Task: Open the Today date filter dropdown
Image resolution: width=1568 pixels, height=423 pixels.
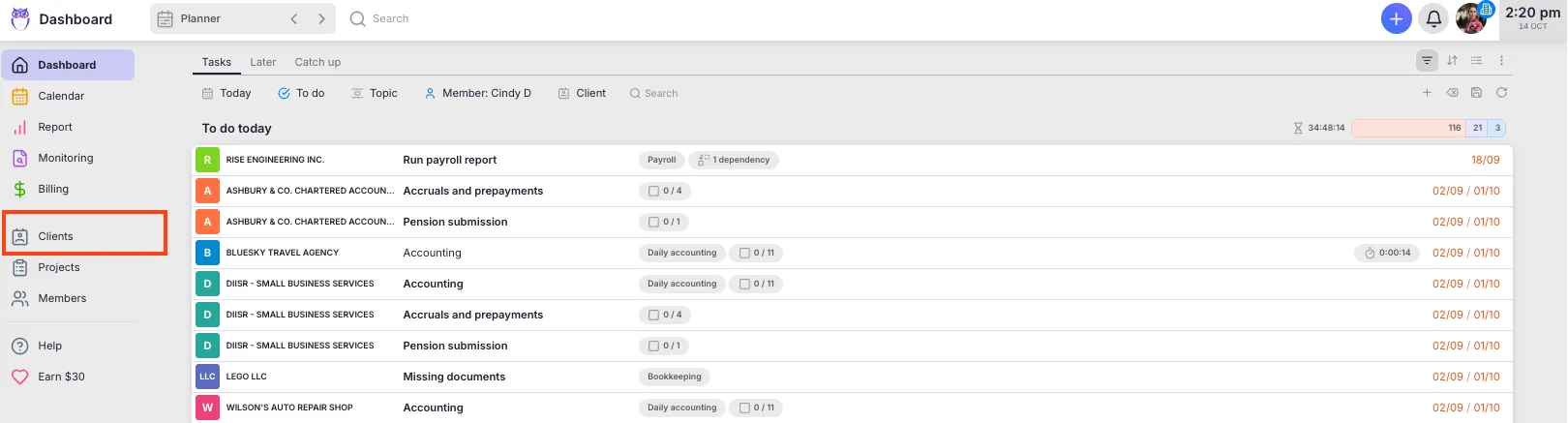Action: [226, 93]
